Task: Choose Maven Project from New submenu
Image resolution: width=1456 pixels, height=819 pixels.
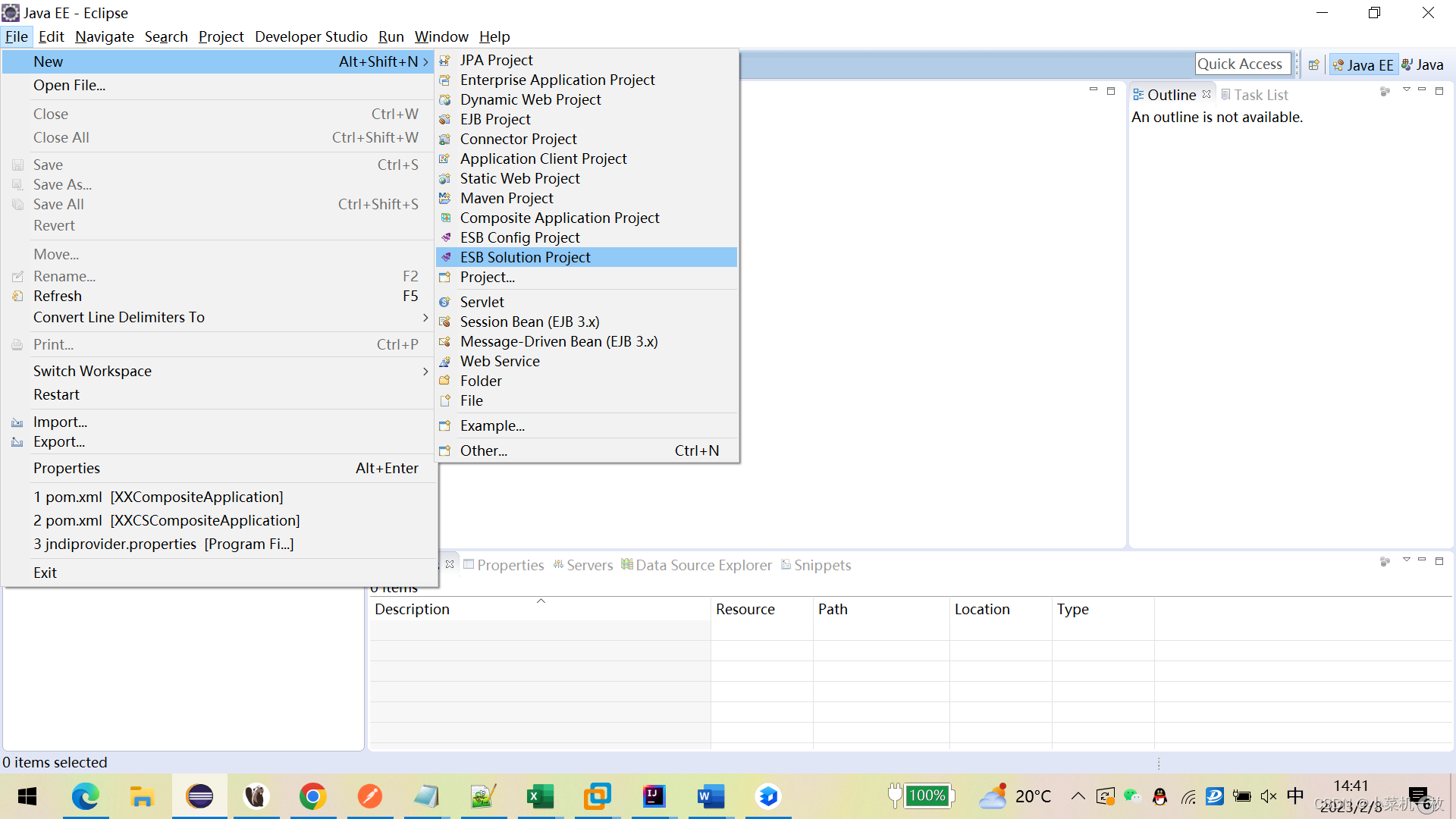Action: point(507,198)
